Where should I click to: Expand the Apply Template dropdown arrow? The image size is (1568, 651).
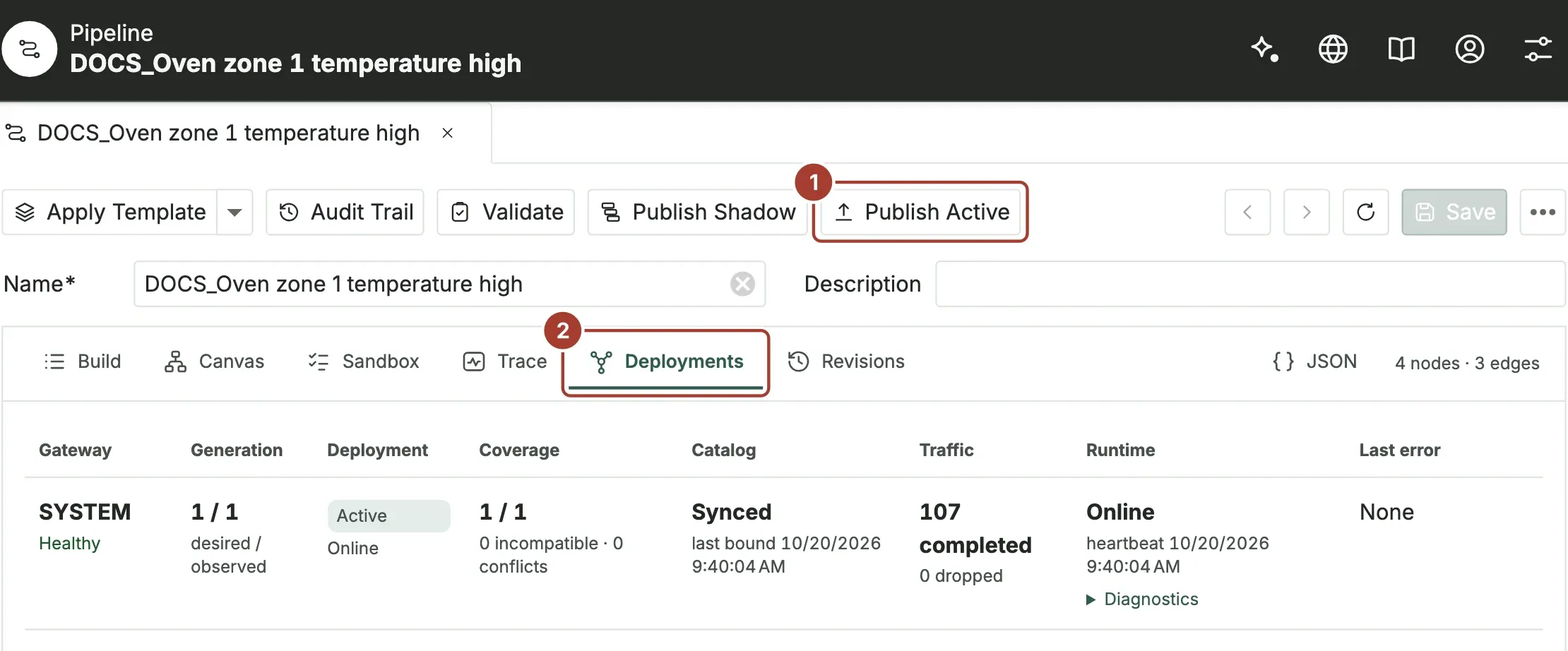tap(234, 212)
